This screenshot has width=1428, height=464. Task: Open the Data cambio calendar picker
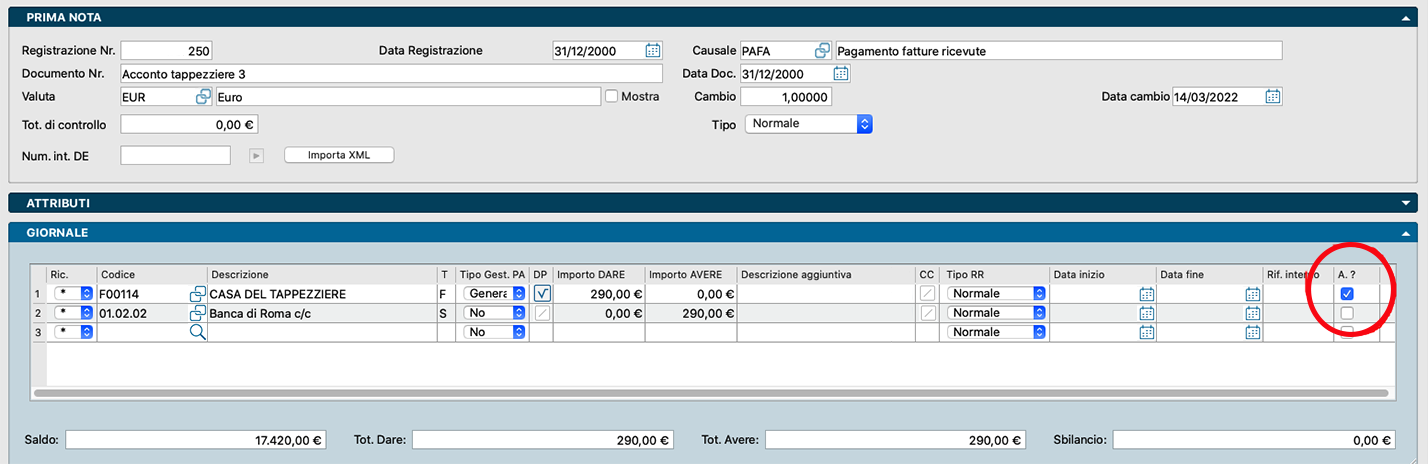[x=1273, y=97]
